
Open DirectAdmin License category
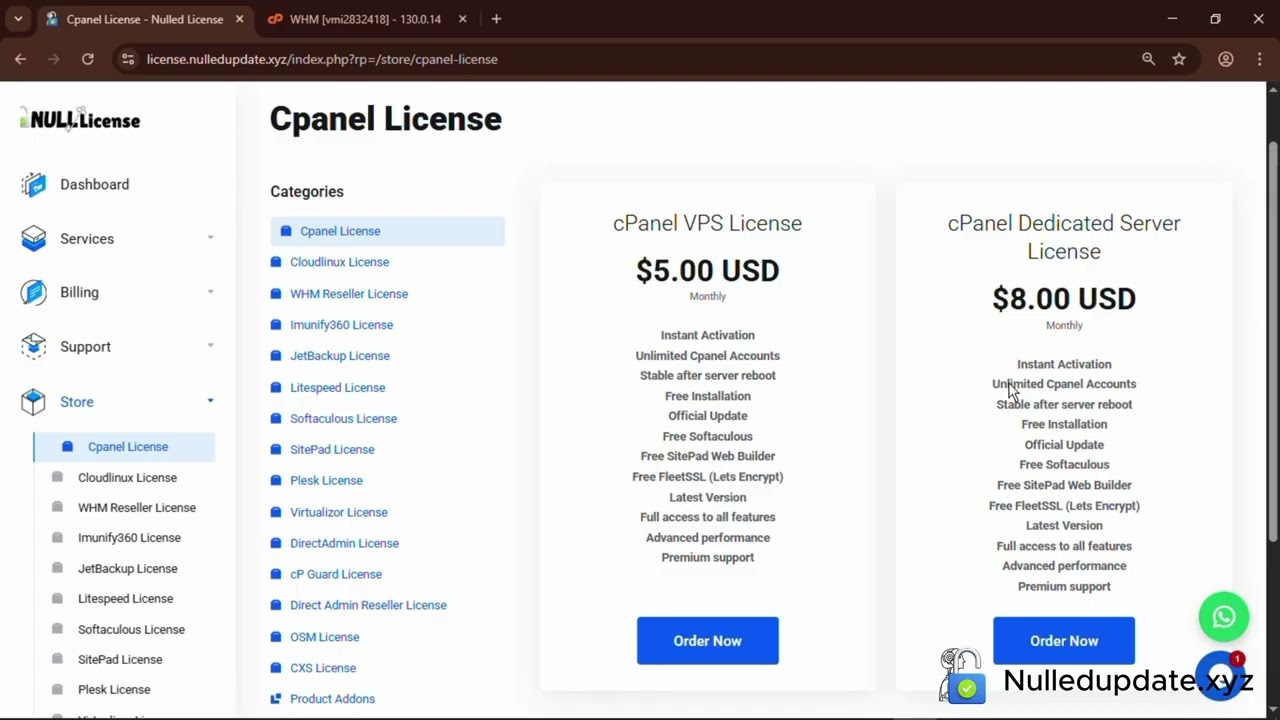point(344,544)
